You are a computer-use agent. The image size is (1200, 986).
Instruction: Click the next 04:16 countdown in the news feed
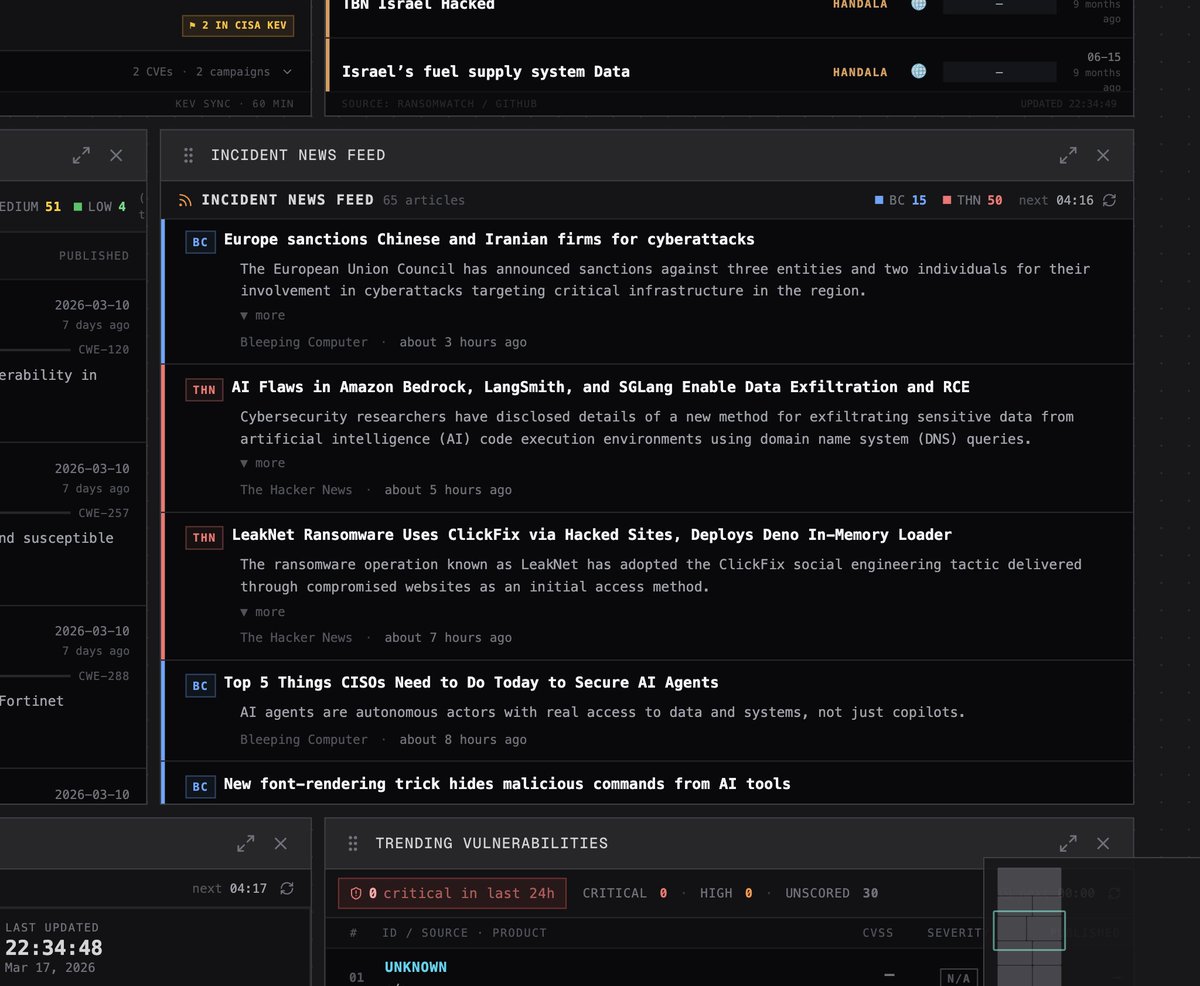[x=1056, y=200]
